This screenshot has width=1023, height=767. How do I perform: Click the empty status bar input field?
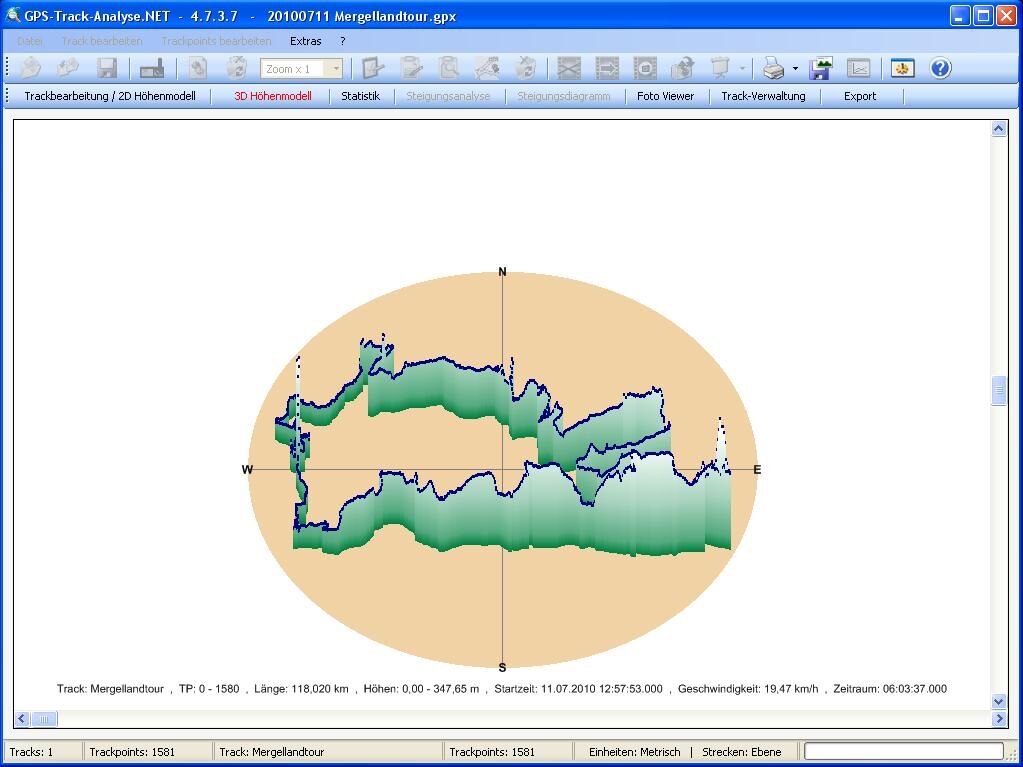903,751
